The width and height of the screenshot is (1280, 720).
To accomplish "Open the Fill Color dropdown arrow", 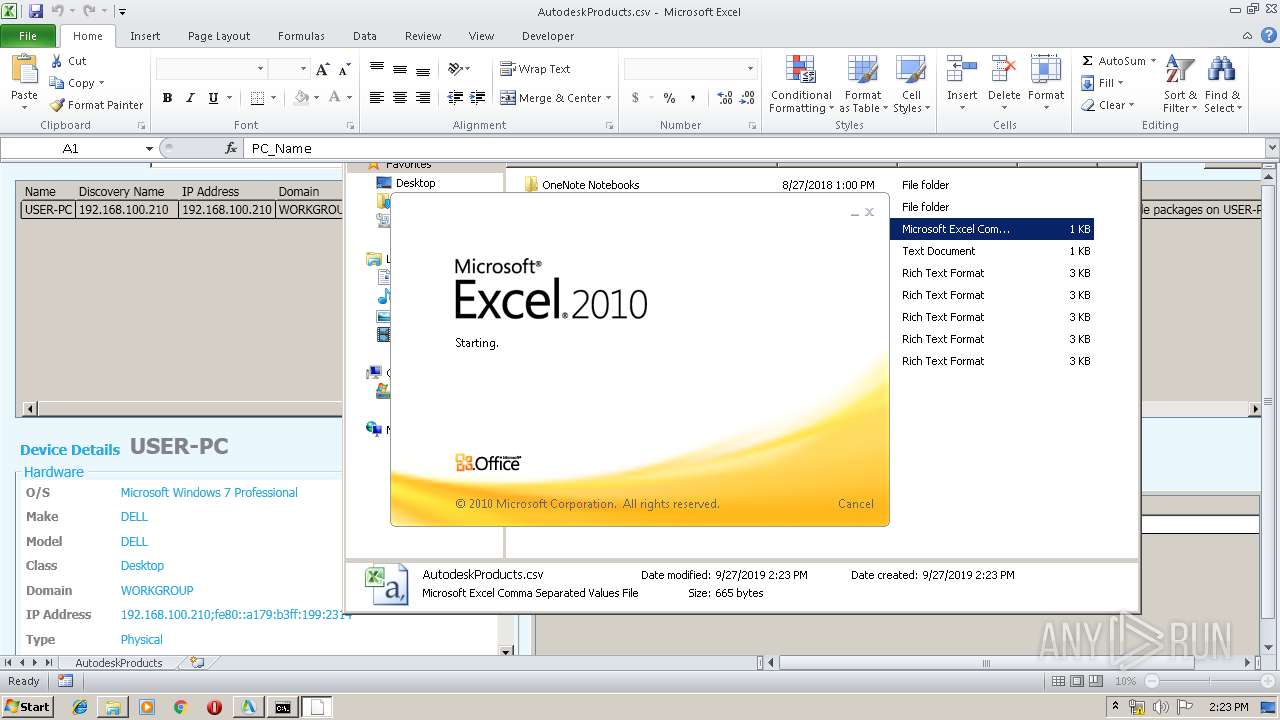I will 317,98.
